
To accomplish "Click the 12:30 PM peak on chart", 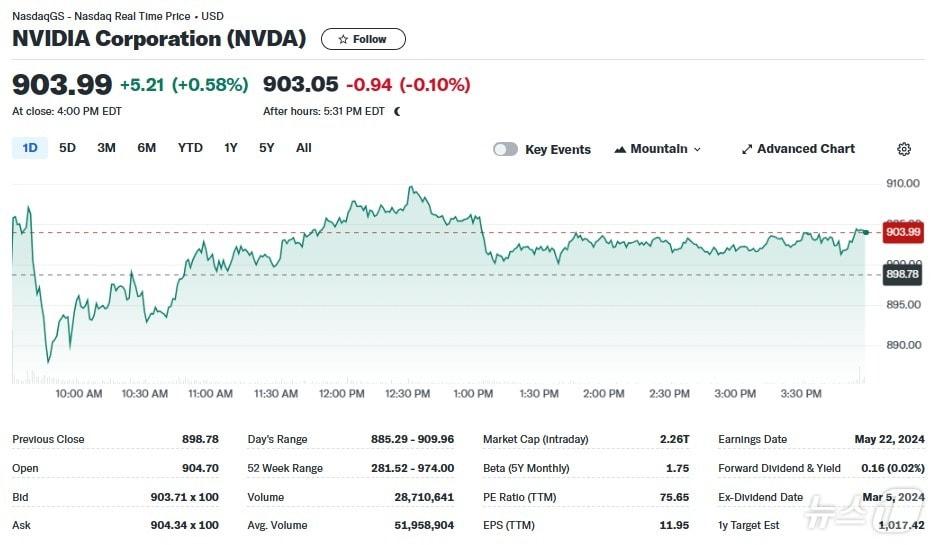I will pyautogui.click(x=410, y=187).
